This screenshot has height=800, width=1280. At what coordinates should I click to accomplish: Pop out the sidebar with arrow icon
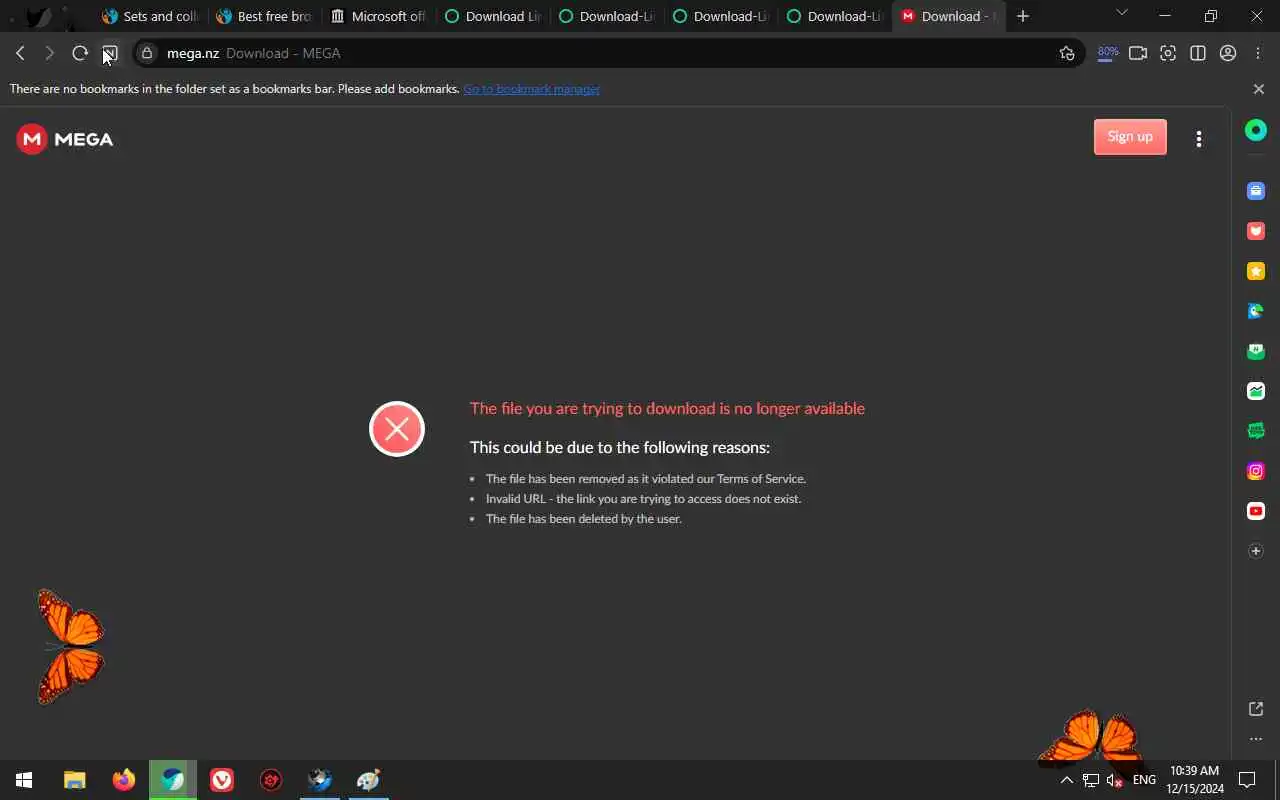(1256, 709)
